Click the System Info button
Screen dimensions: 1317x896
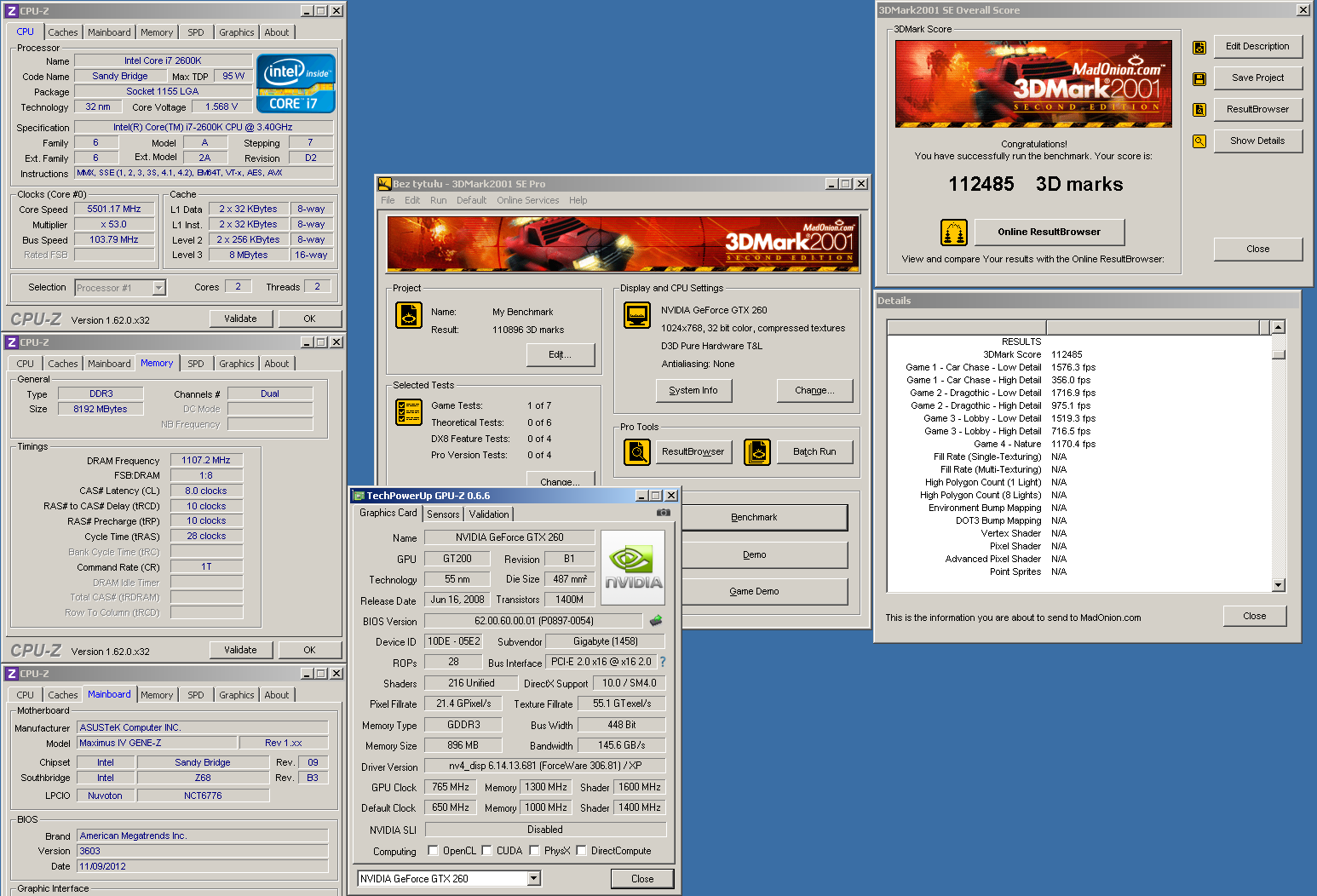(x=693, y=390)
